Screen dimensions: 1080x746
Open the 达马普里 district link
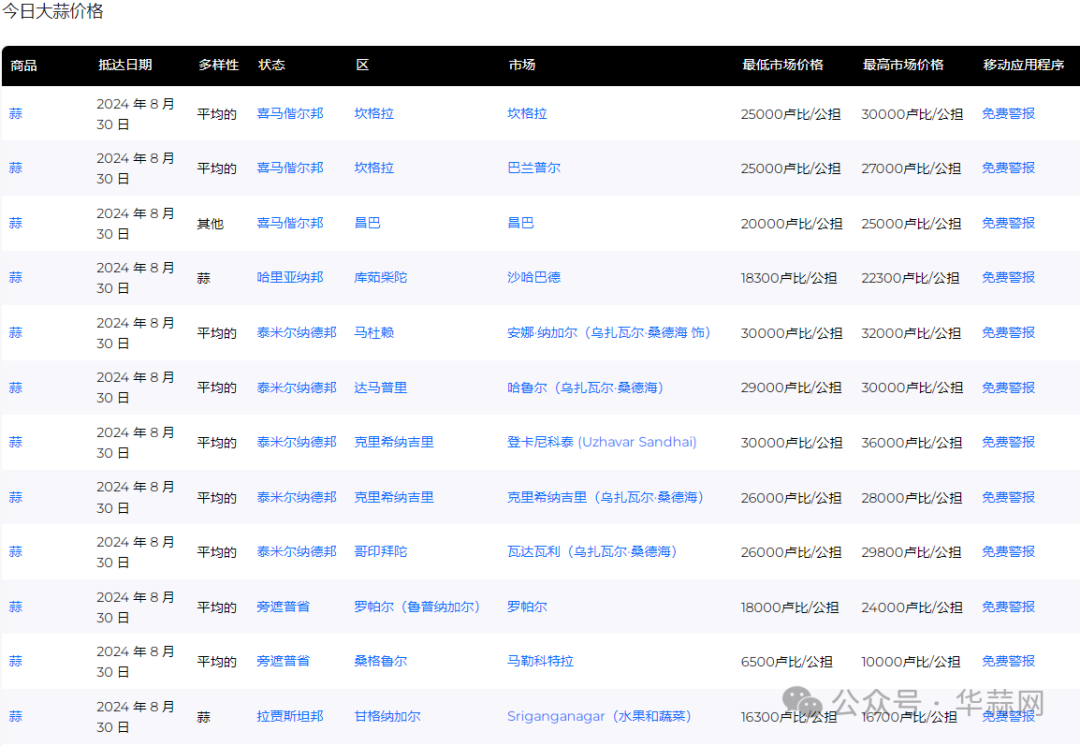pos(380,388)
